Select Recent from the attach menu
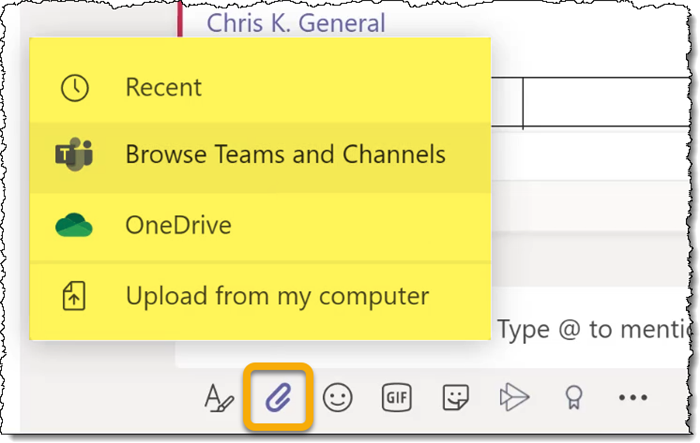The width and height of the screenshot is (700, 443). coord(163,88)
